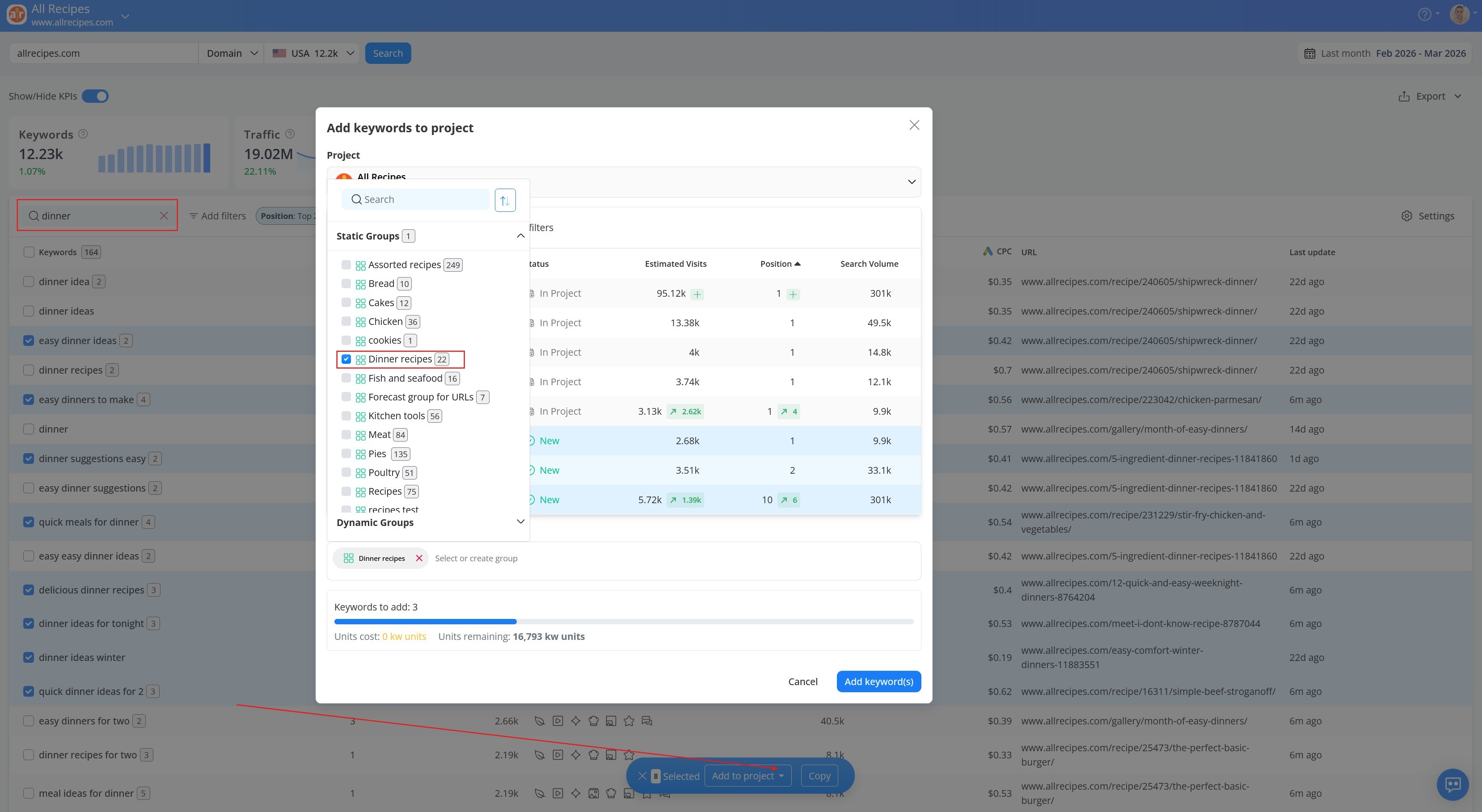Click the chat bubble SERP icon in easy dinners for two row
Image resolution: width=1482 pixels, height=812 pixels.
tap(646, 720)
